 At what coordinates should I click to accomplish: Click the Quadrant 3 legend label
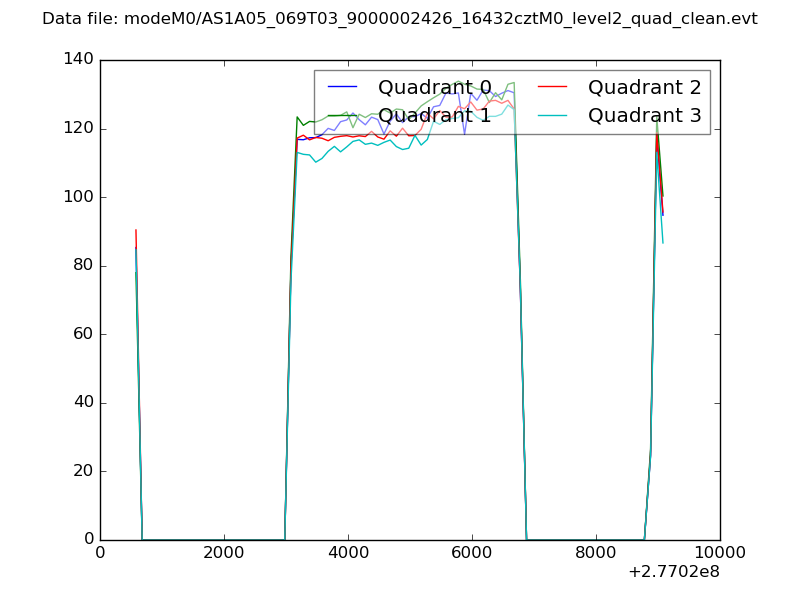click(x=644, y=115)
